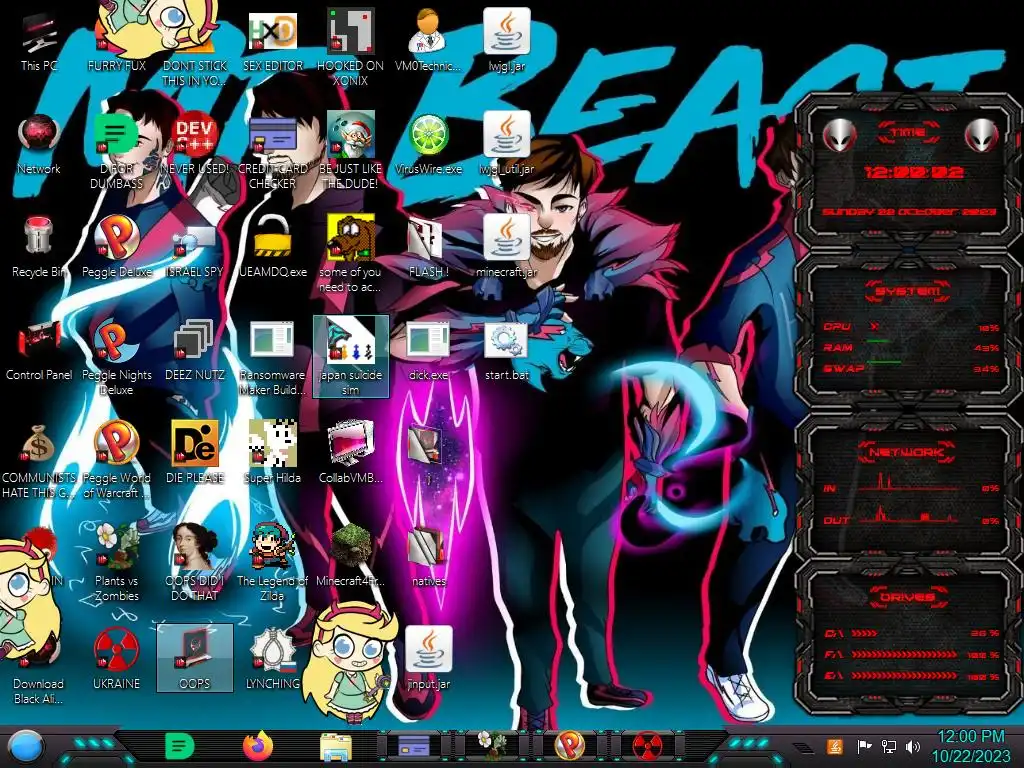Open the credit card app on the taskbar

pos(413,746)
